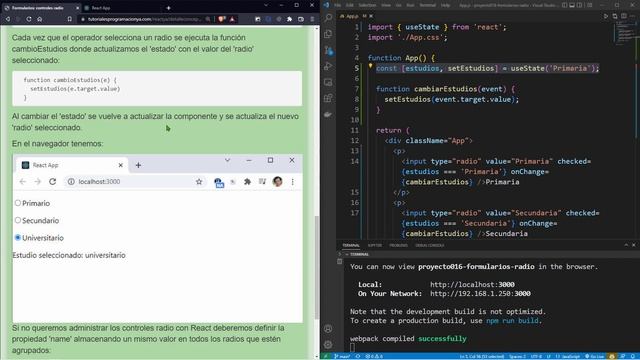640x360 pixels.
Task: Split the editor to the right
Action: click(624, 16)
